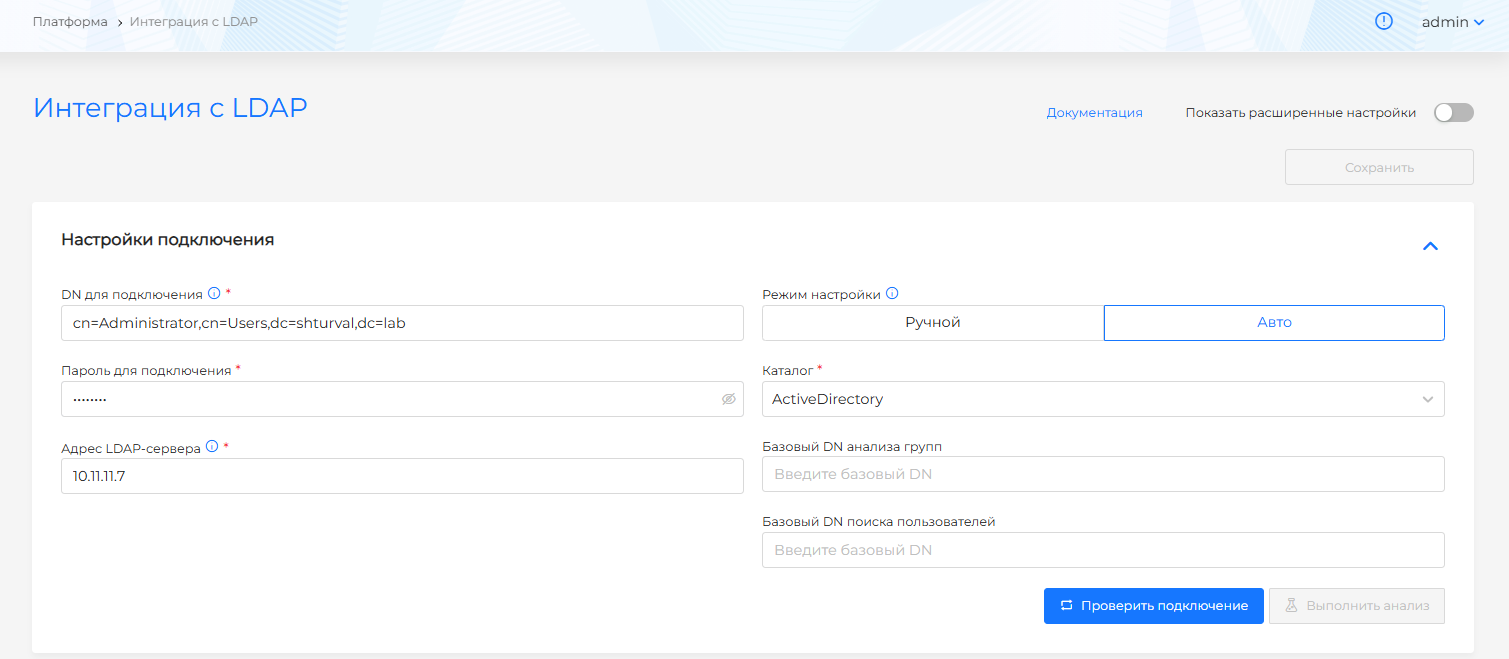Show password using the crossed-eye icon
The image size is (1509, 659).
(728, 399)
